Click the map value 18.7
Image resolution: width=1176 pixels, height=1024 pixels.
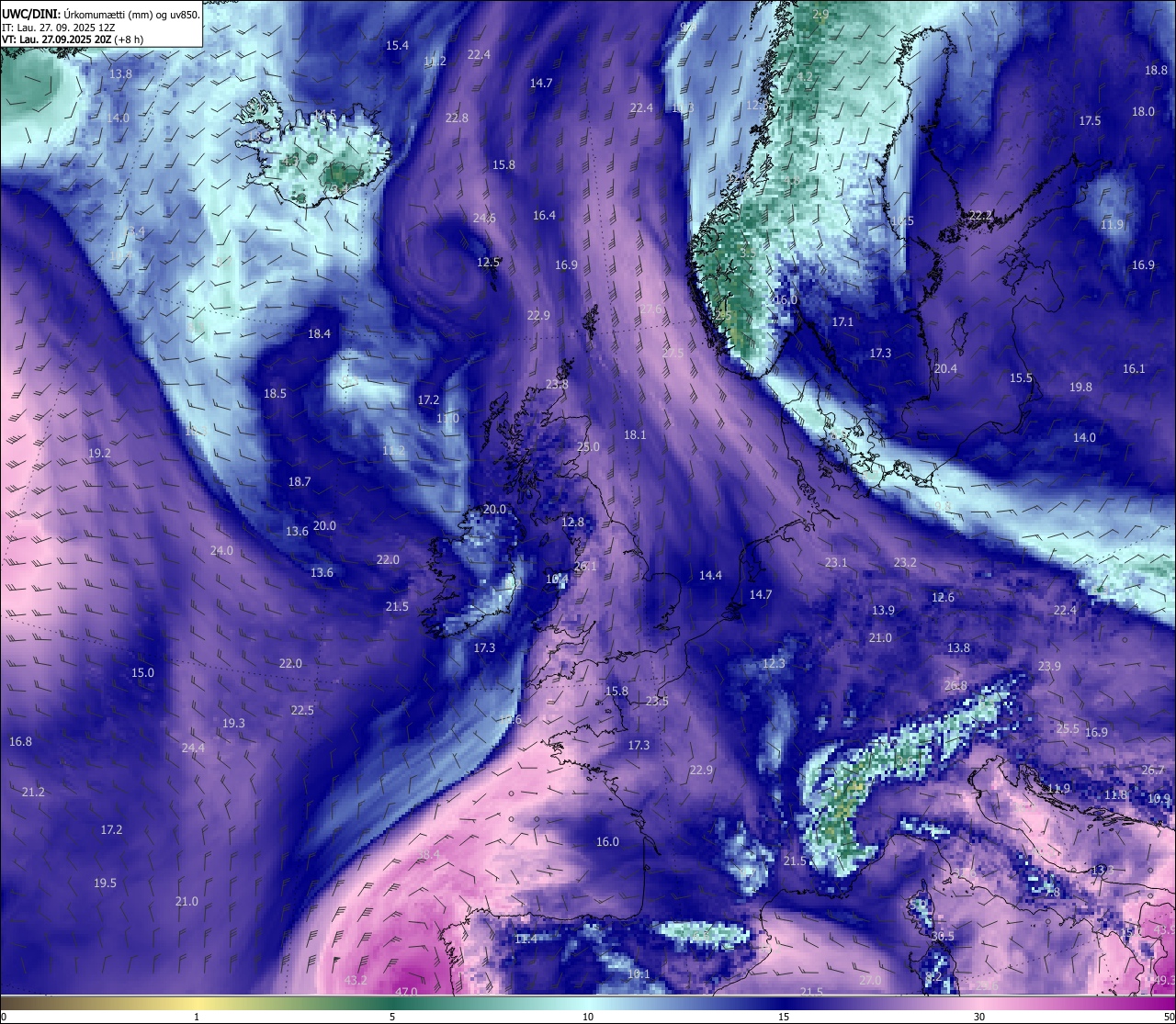(x=300, y=481)
